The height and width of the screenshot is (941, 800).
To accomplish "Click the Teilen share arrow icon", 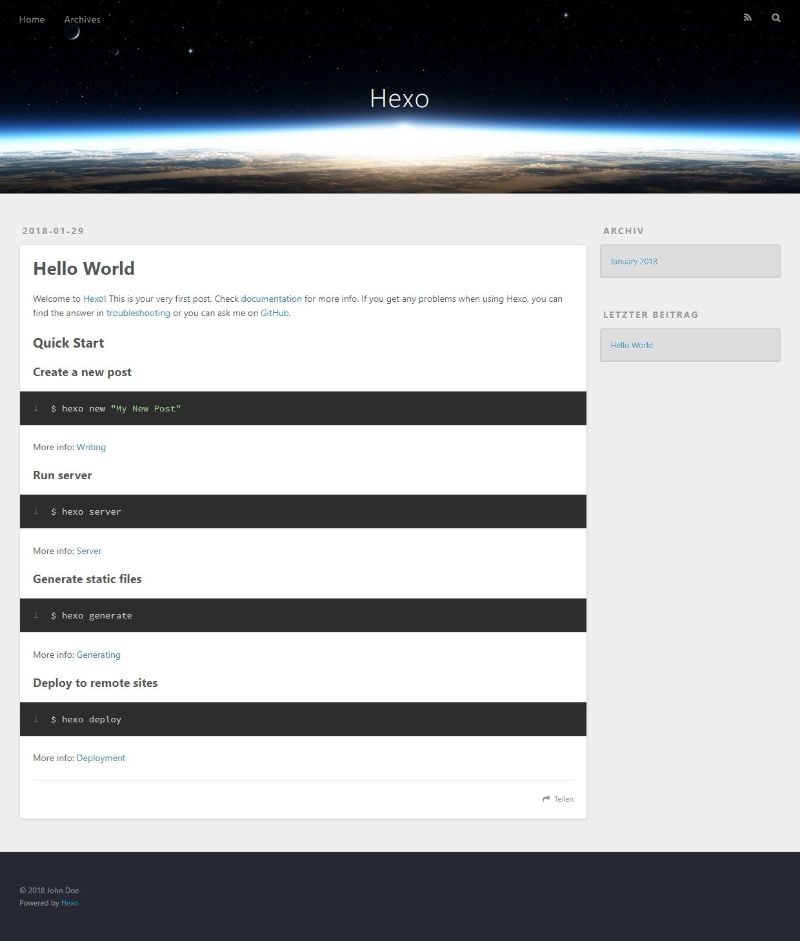I will pyautogui.click(x=546, y=799).
